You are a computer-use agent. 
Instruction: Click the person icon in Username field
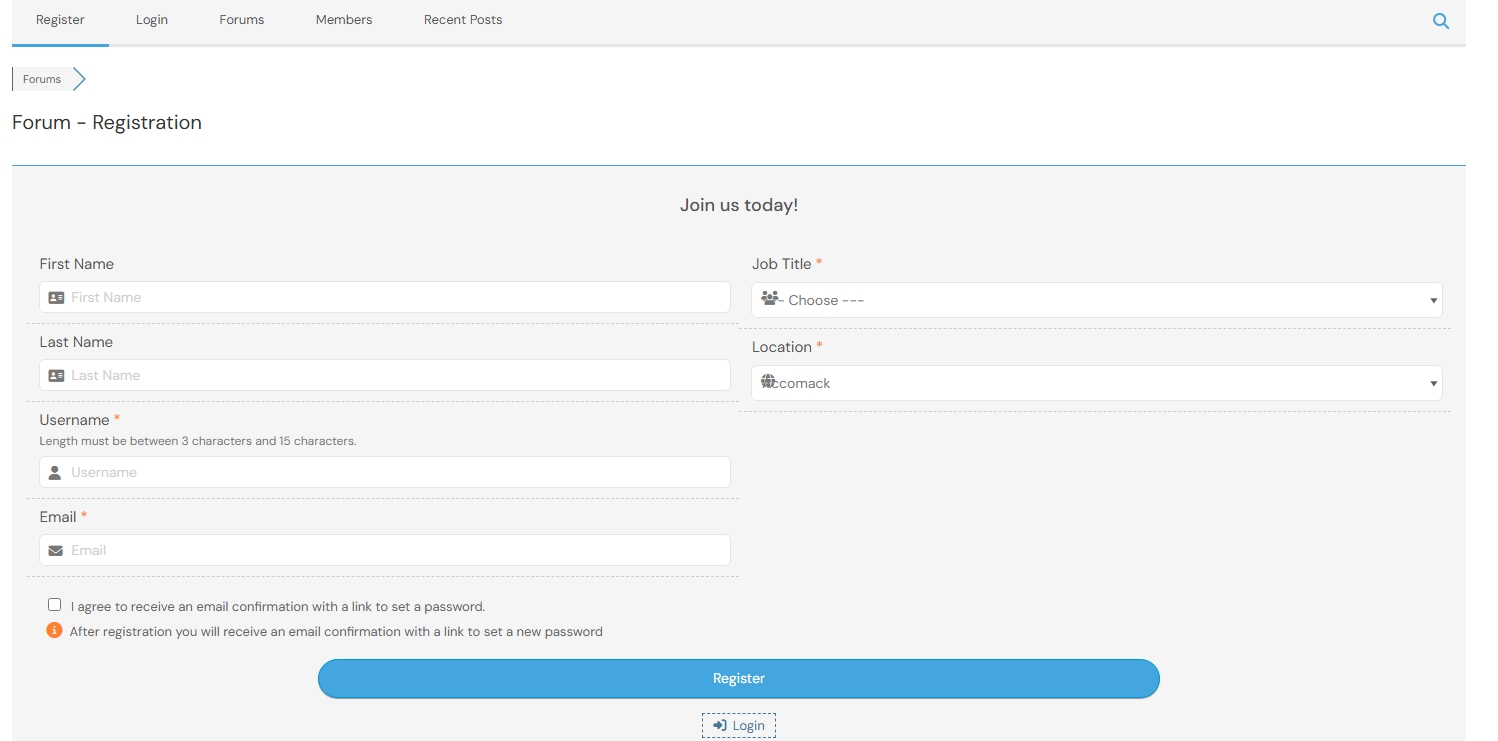[56, 473]
